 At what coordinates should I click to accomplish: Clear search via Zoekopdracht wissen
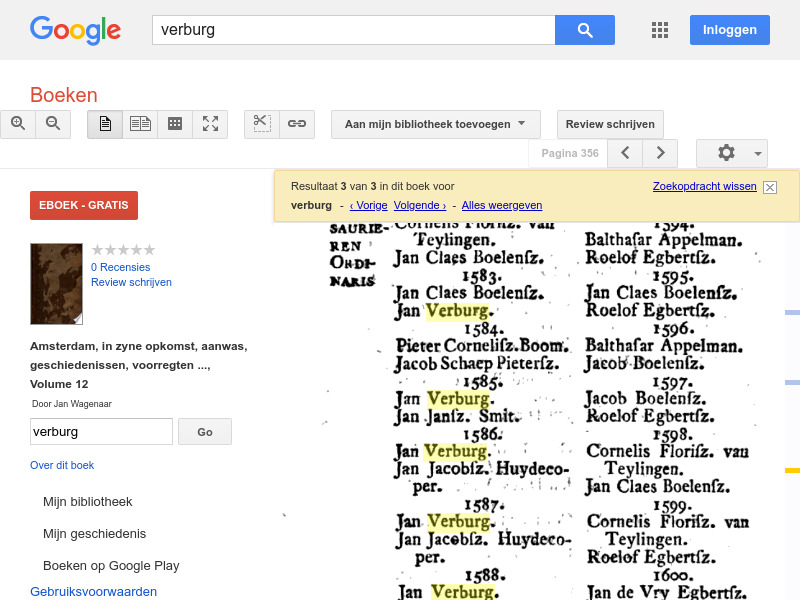[x=703, y=186]
